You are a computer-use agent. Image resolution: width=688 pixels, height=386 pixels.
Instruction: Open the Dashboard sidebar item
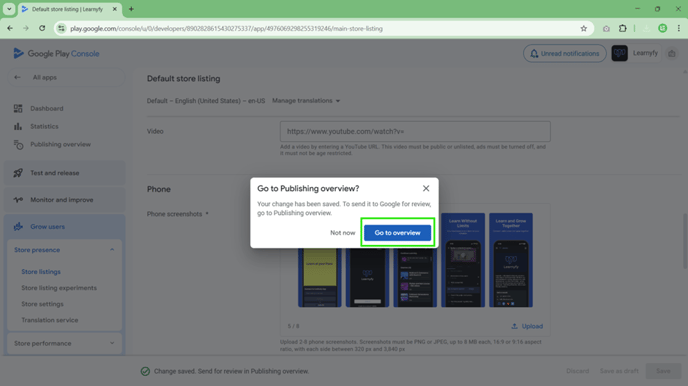point(47,108)
